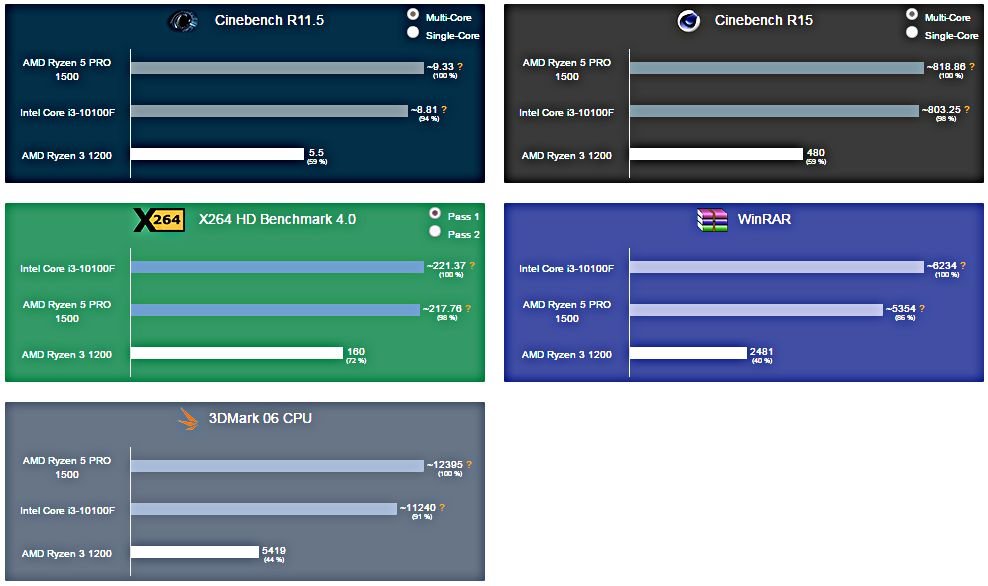Open the question mark beside ~6234
Viewport: 988px width, 586px height.
962,265
